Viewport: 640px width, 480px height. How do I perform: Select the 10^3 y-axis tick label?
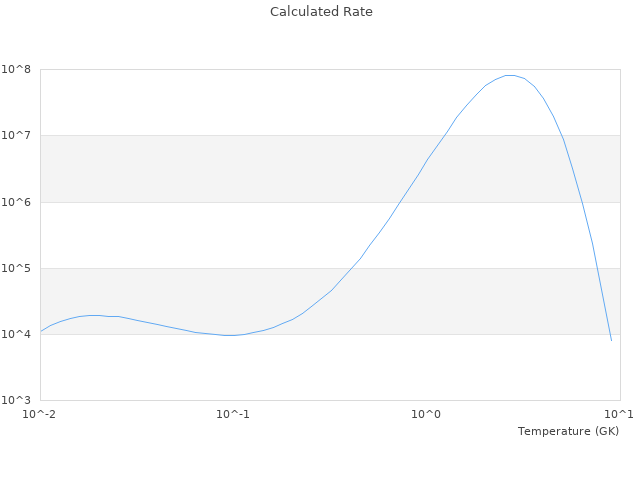[16, 400]
